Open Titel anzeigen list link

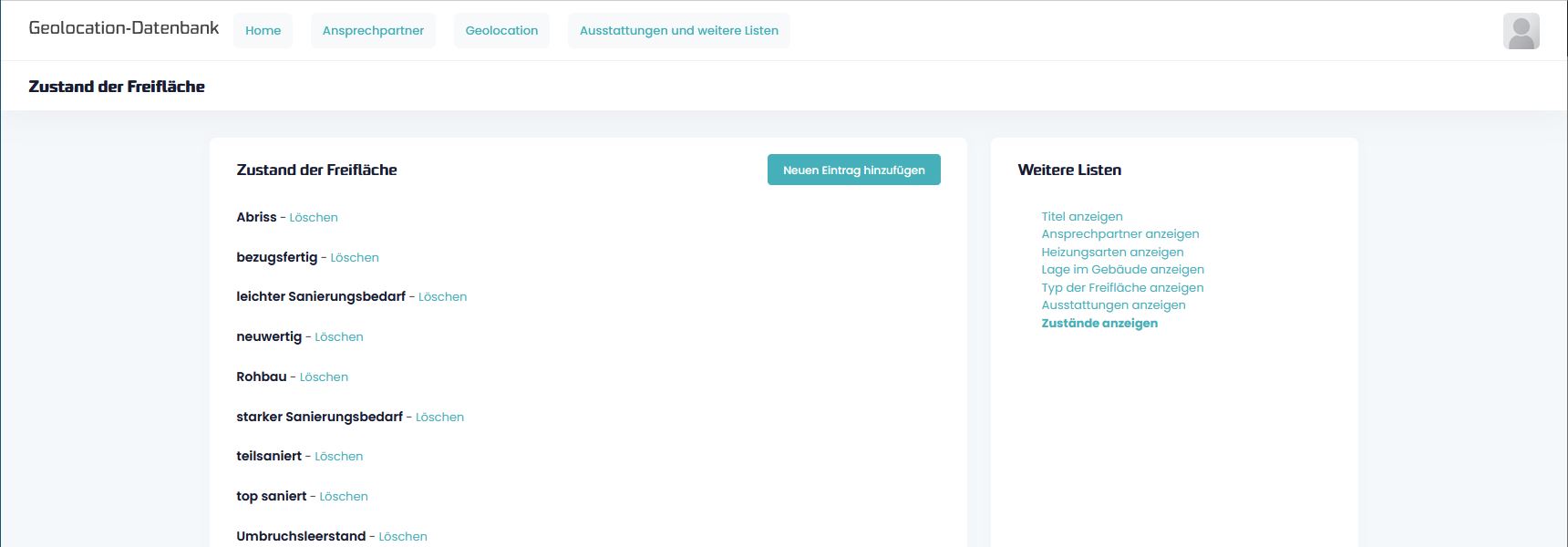[1082, 216]
